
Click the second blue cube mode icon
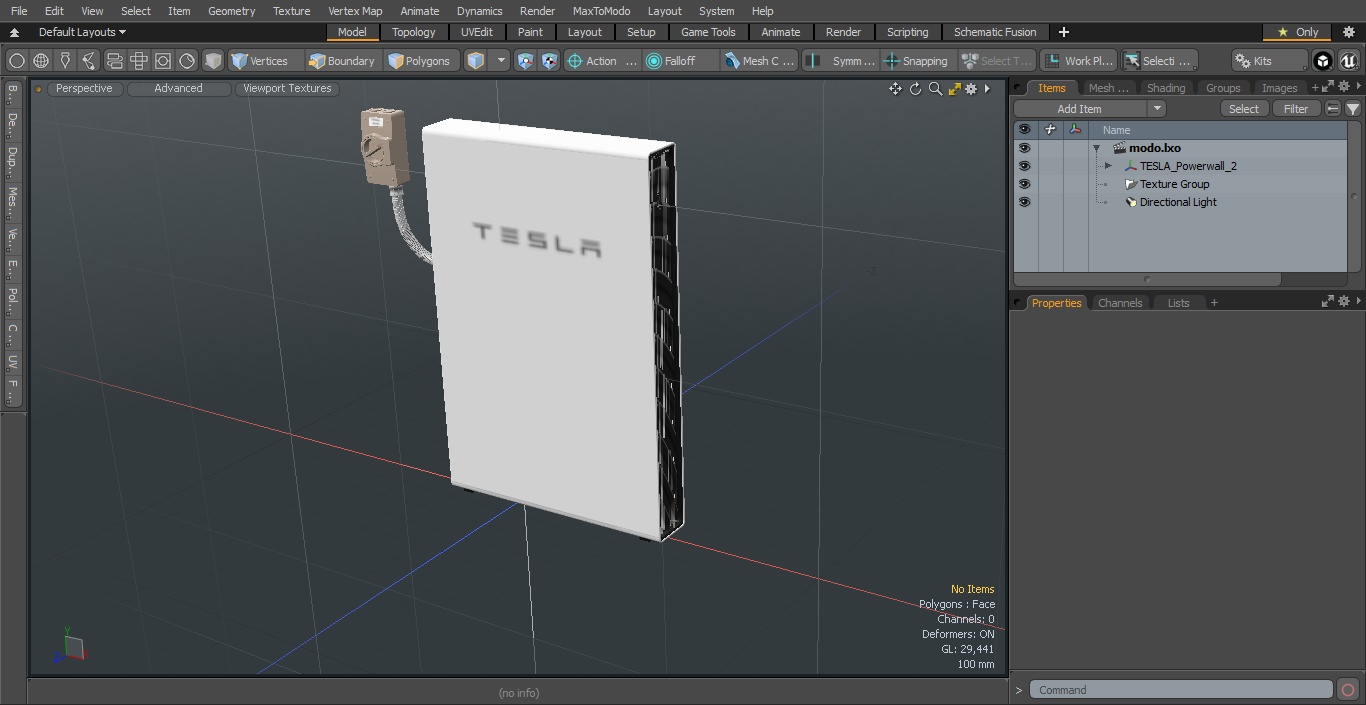549,61
